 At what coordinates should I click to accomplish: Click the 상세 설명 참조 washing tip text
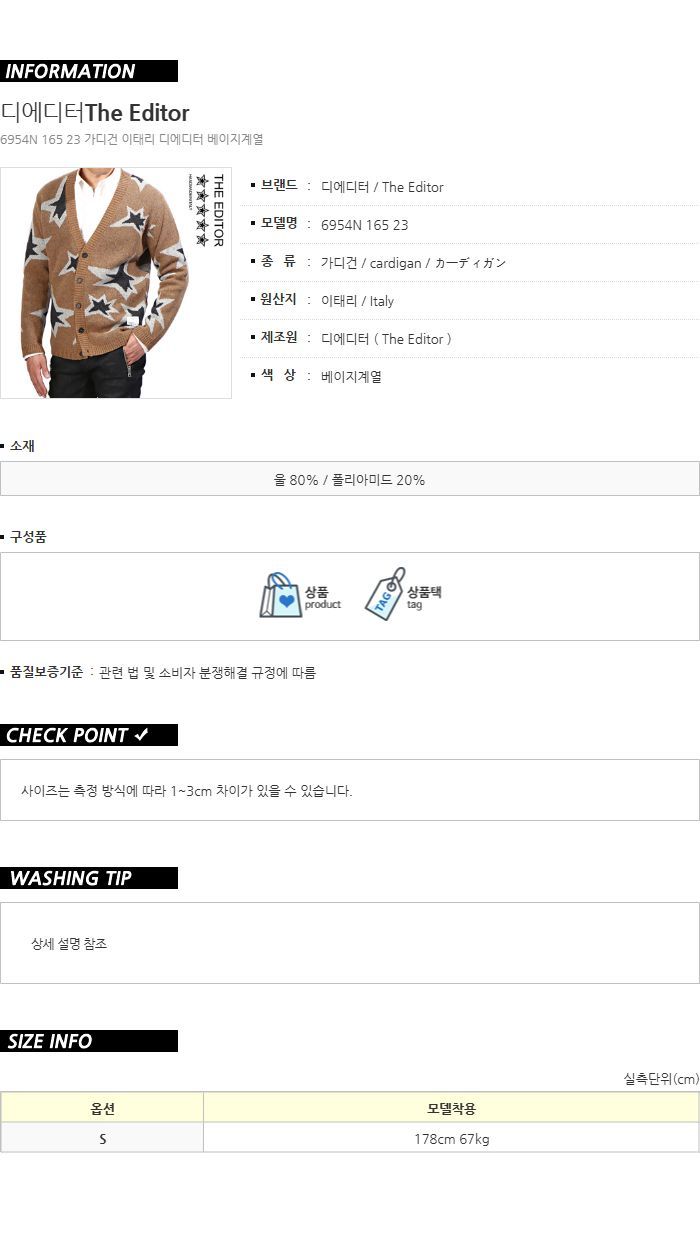(69, 943)
